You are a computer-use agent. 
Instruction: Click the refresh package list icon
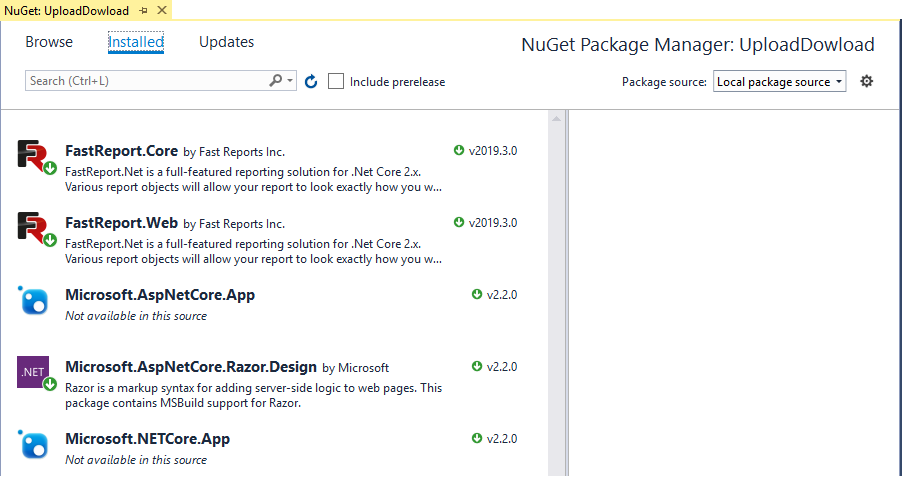[x=311, y=82]
